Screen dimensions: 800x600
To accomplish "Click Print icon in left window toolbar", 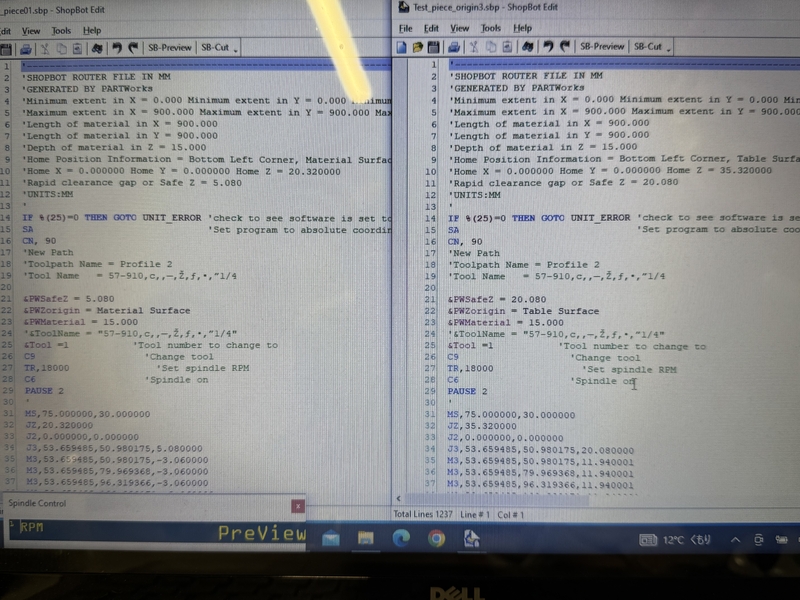I will click(26, 49).
